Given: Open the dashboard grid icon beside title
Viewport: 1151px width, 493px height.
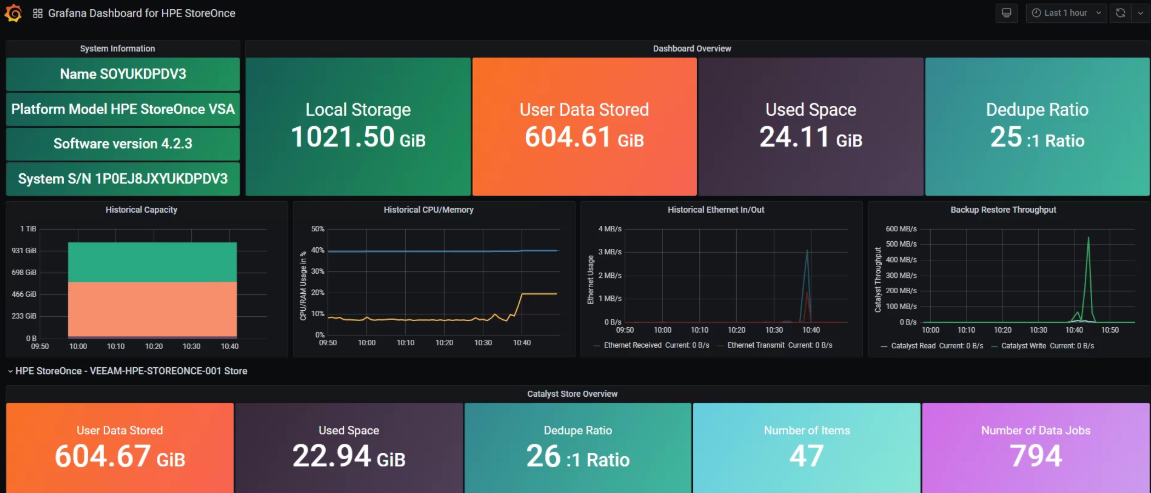Looking at the screenshot, I should pos(38,14).
